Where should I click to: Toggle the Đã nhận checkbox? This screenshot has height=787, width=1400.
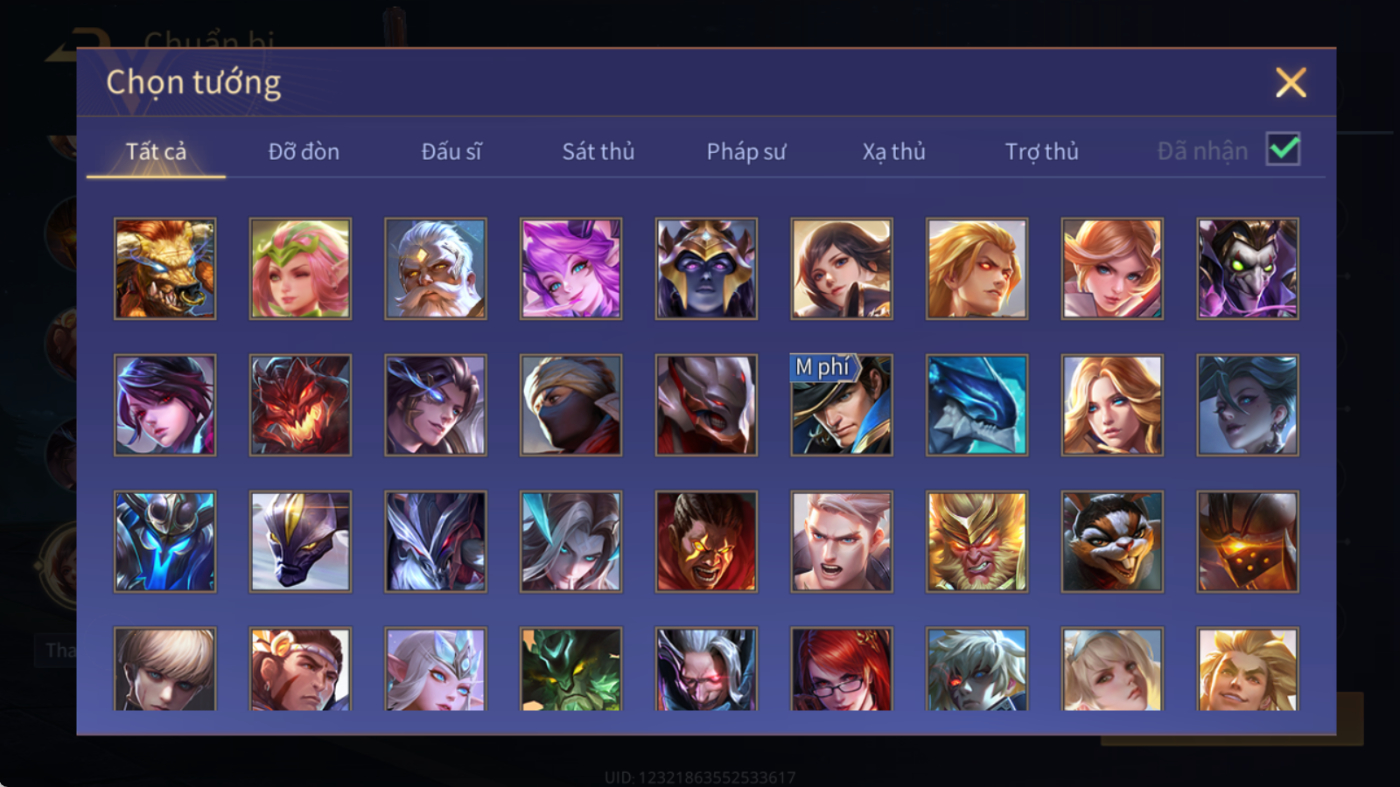1283,150
